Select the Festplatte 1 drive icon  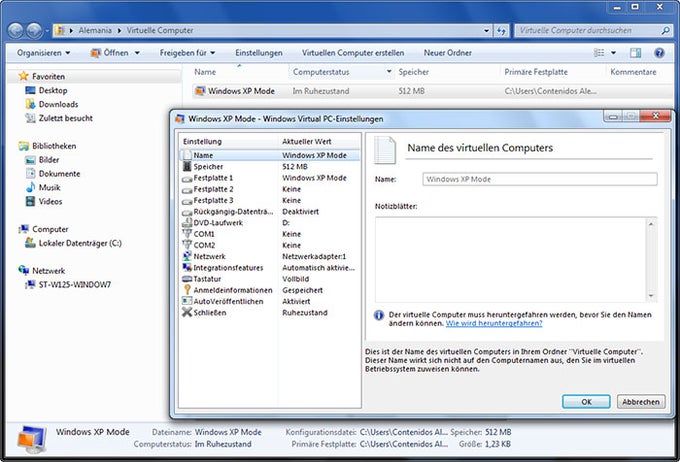(x=187, y=178)
